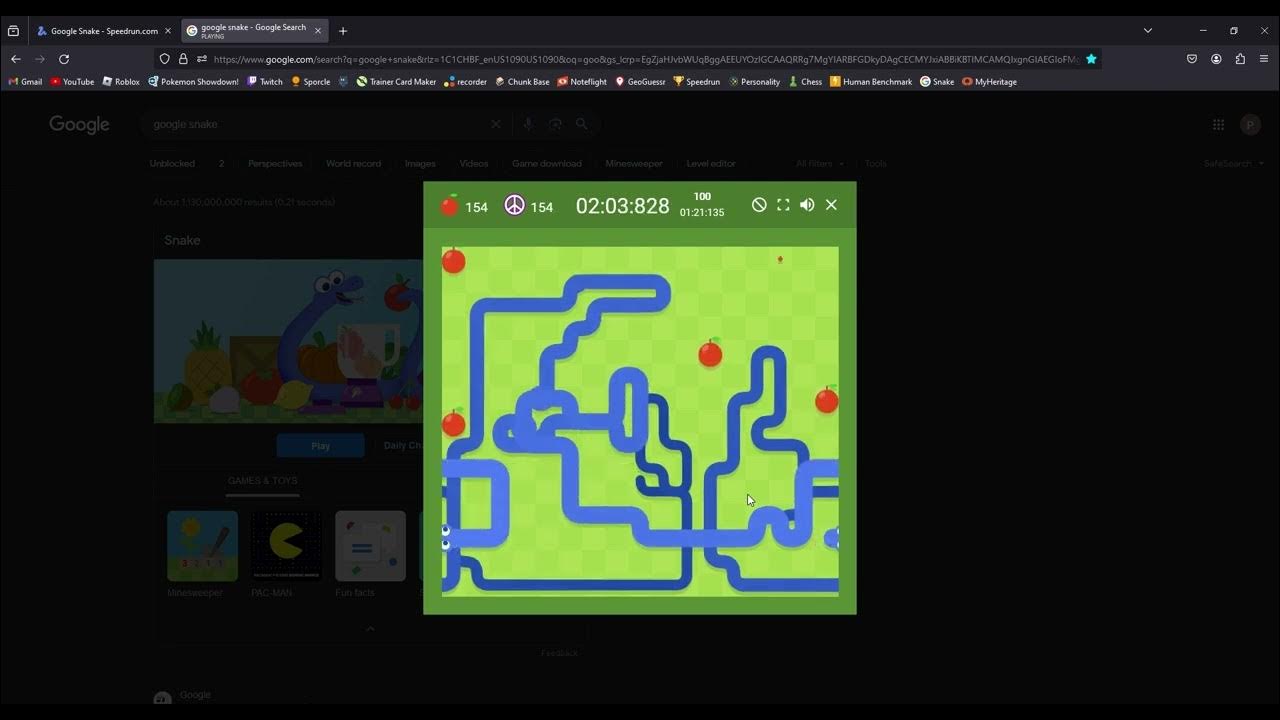The width and height of the screenshot is (1280, 720).
Task: Open the GeoGuessr bookmark
Action: pos(641,82)
